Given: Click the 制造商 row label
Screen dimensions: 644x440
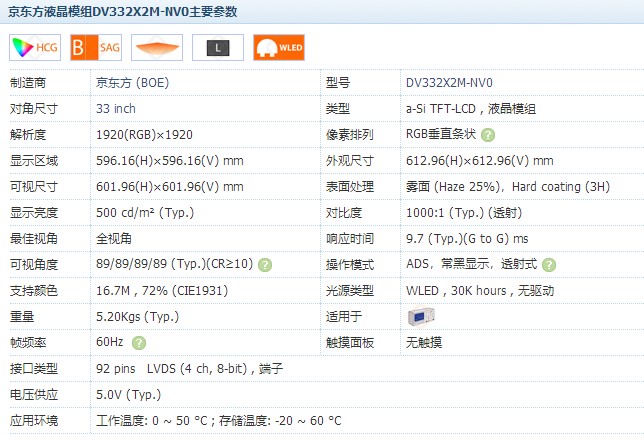Looking at the screenshot, I should click(28, 83).
